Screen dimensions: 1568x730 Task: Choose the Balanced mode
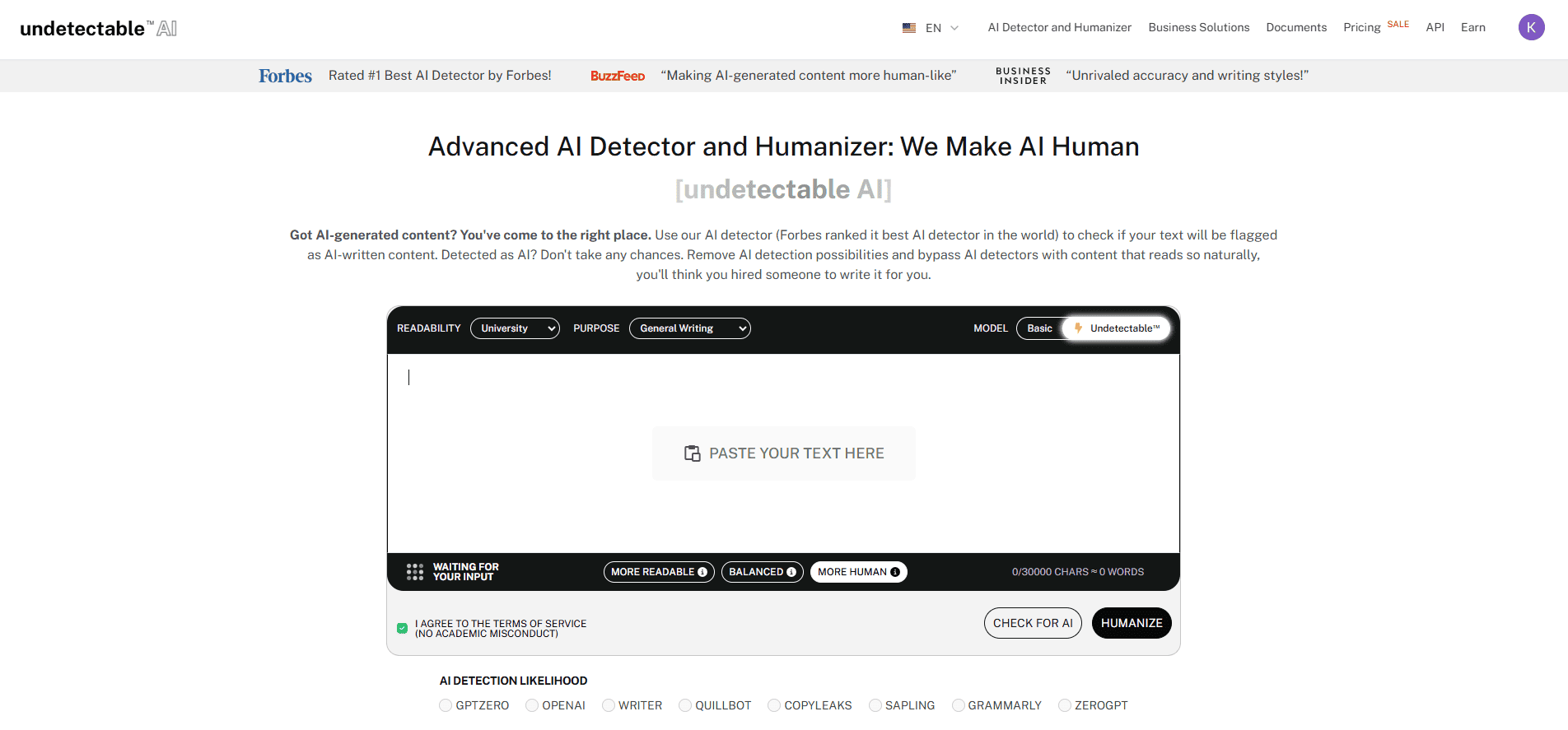coord(763,572)
